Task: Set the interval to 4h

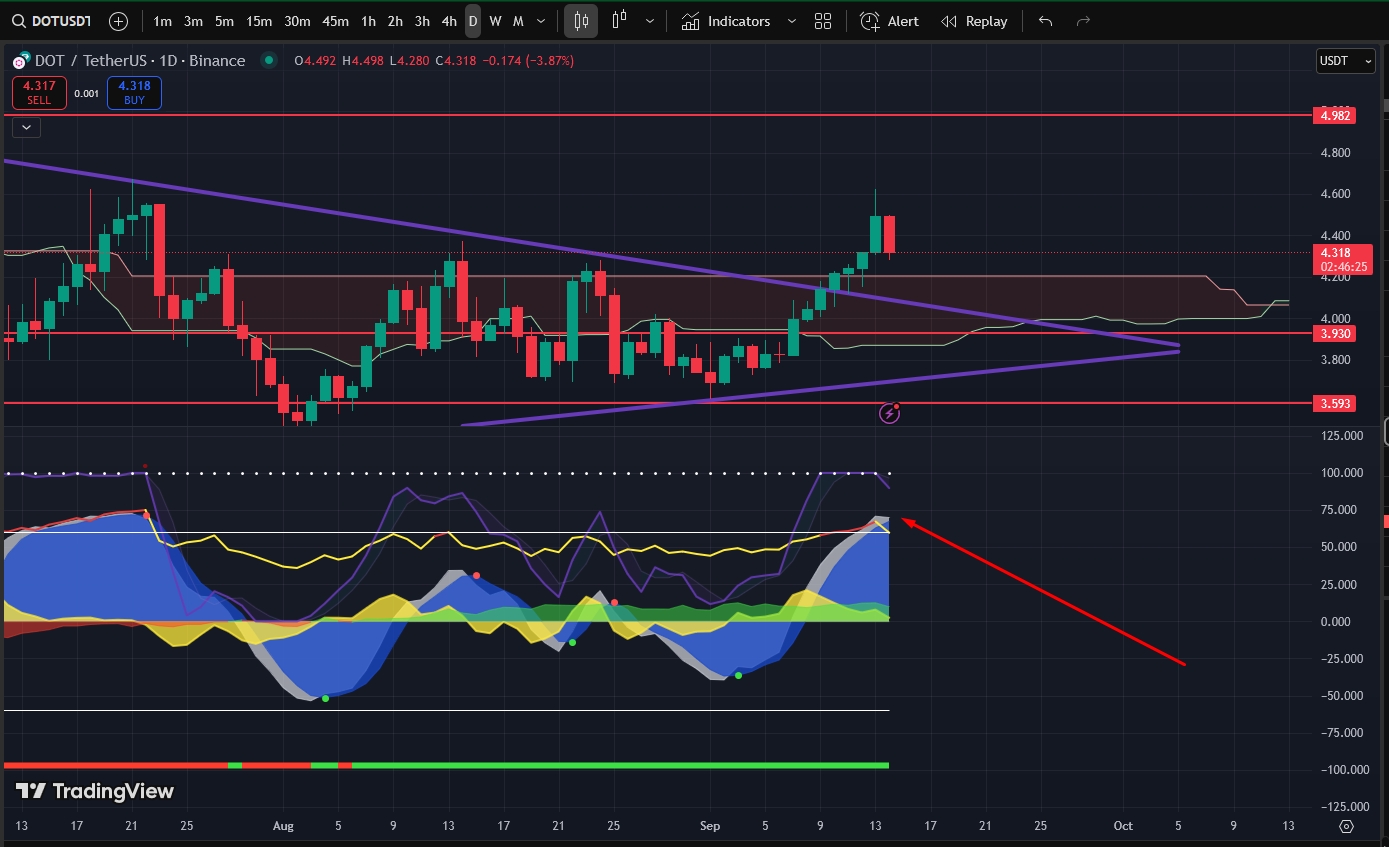Action: coord(449,21)
